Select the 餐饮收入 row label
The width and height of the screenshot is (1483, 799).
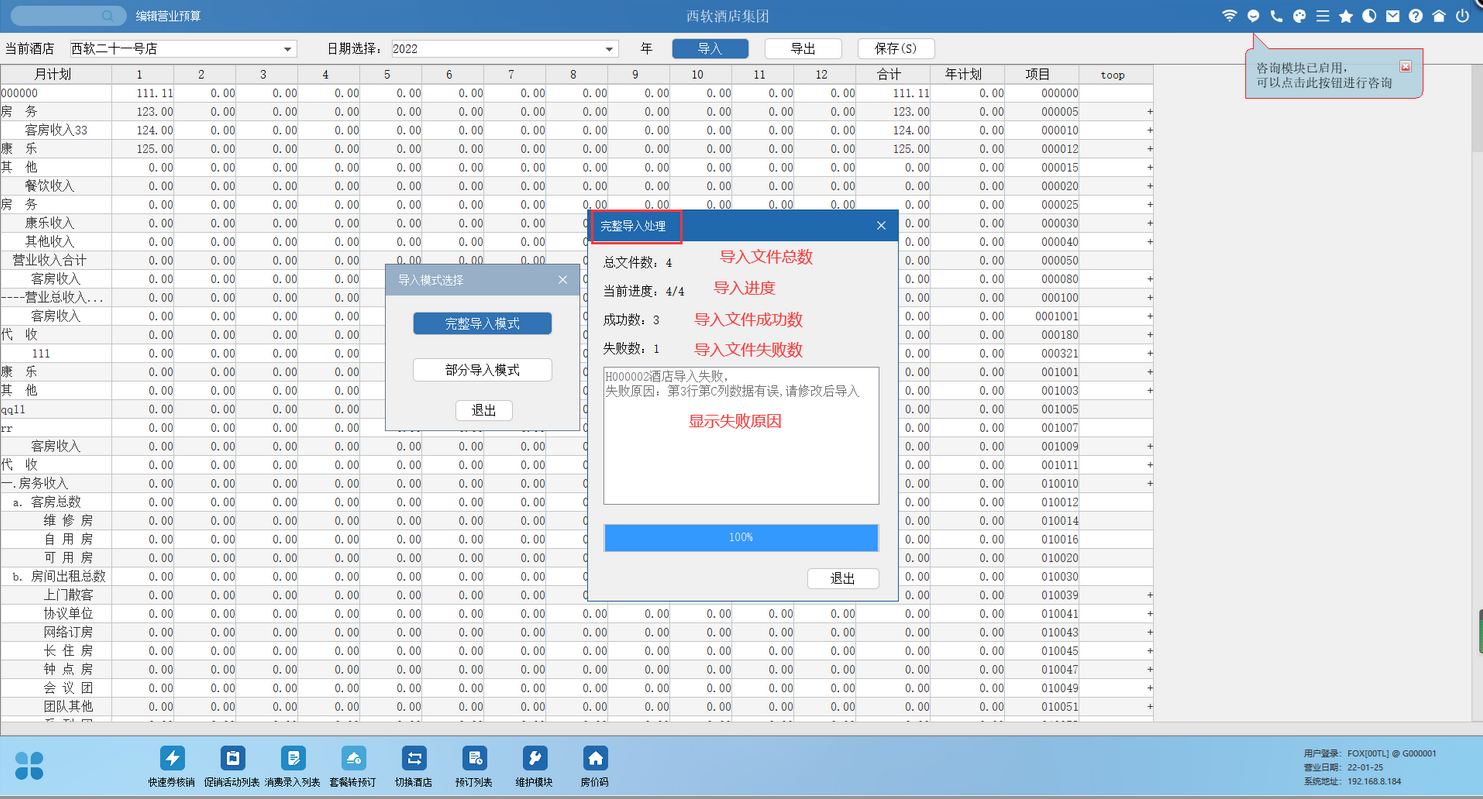tap(50, 186)
